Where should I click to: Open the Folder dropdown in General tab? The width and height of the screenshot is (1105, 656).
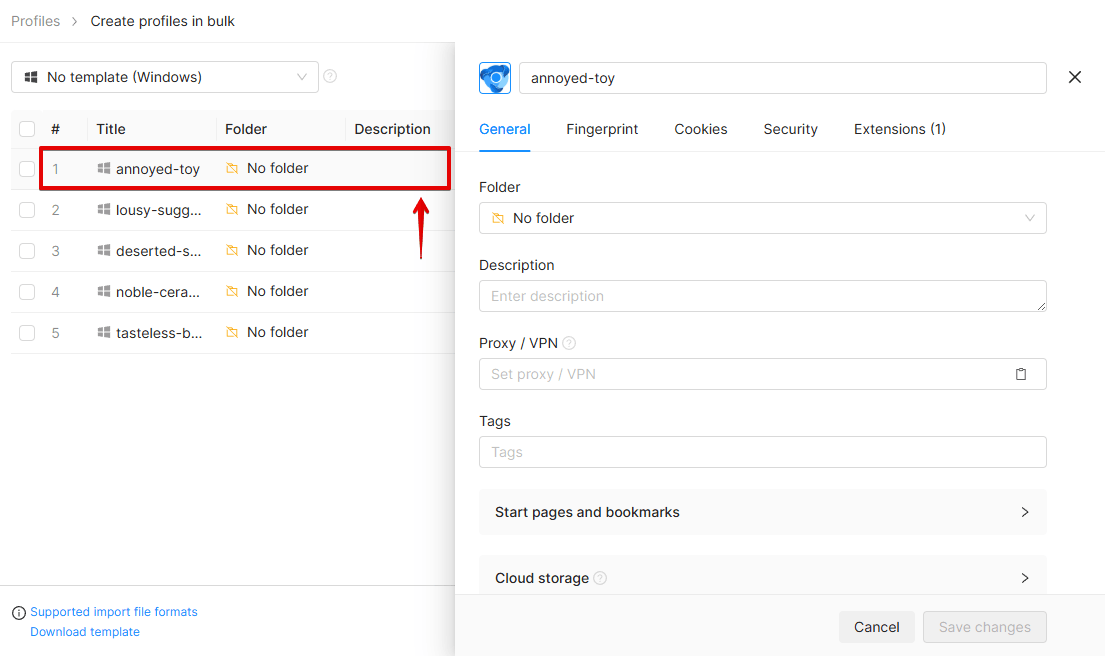763,218
